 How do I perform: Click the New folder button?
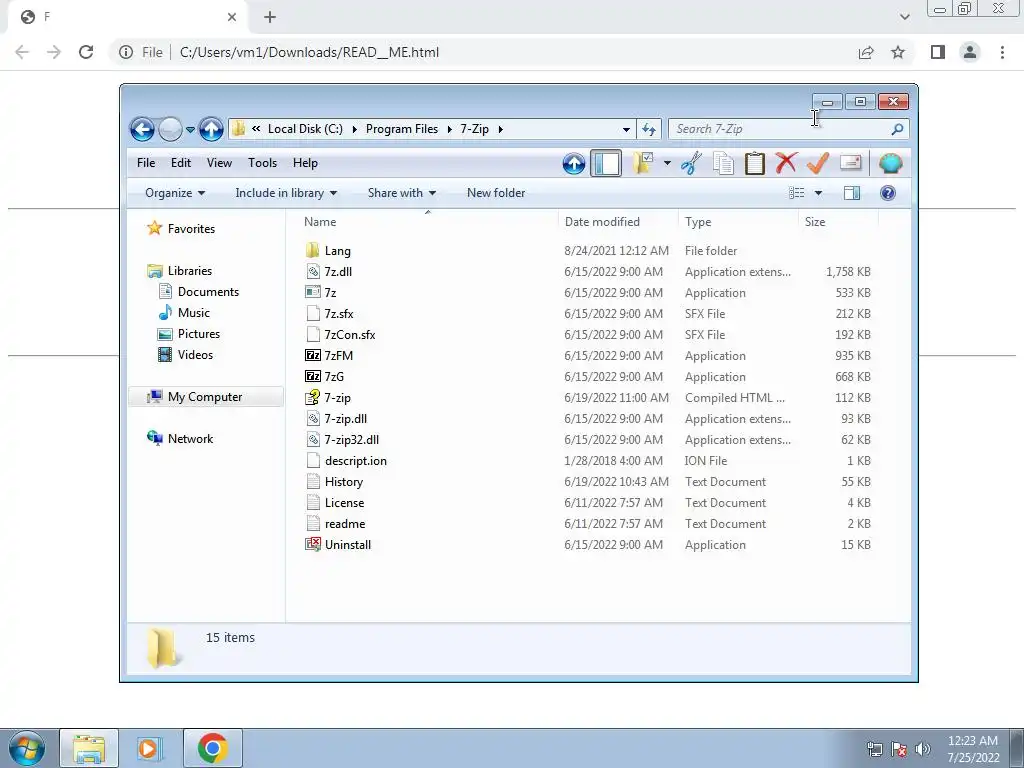point(496,193)
